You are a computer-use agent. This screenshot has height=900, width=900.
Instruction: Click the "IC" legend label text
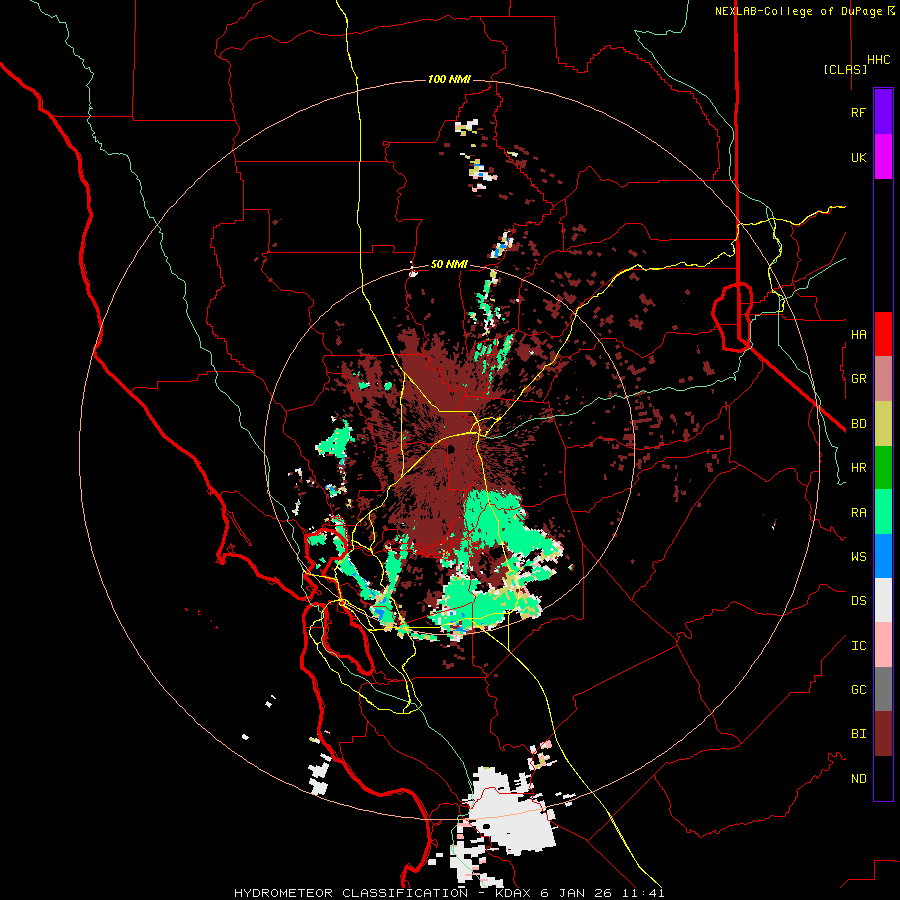[x=858, y=646]
